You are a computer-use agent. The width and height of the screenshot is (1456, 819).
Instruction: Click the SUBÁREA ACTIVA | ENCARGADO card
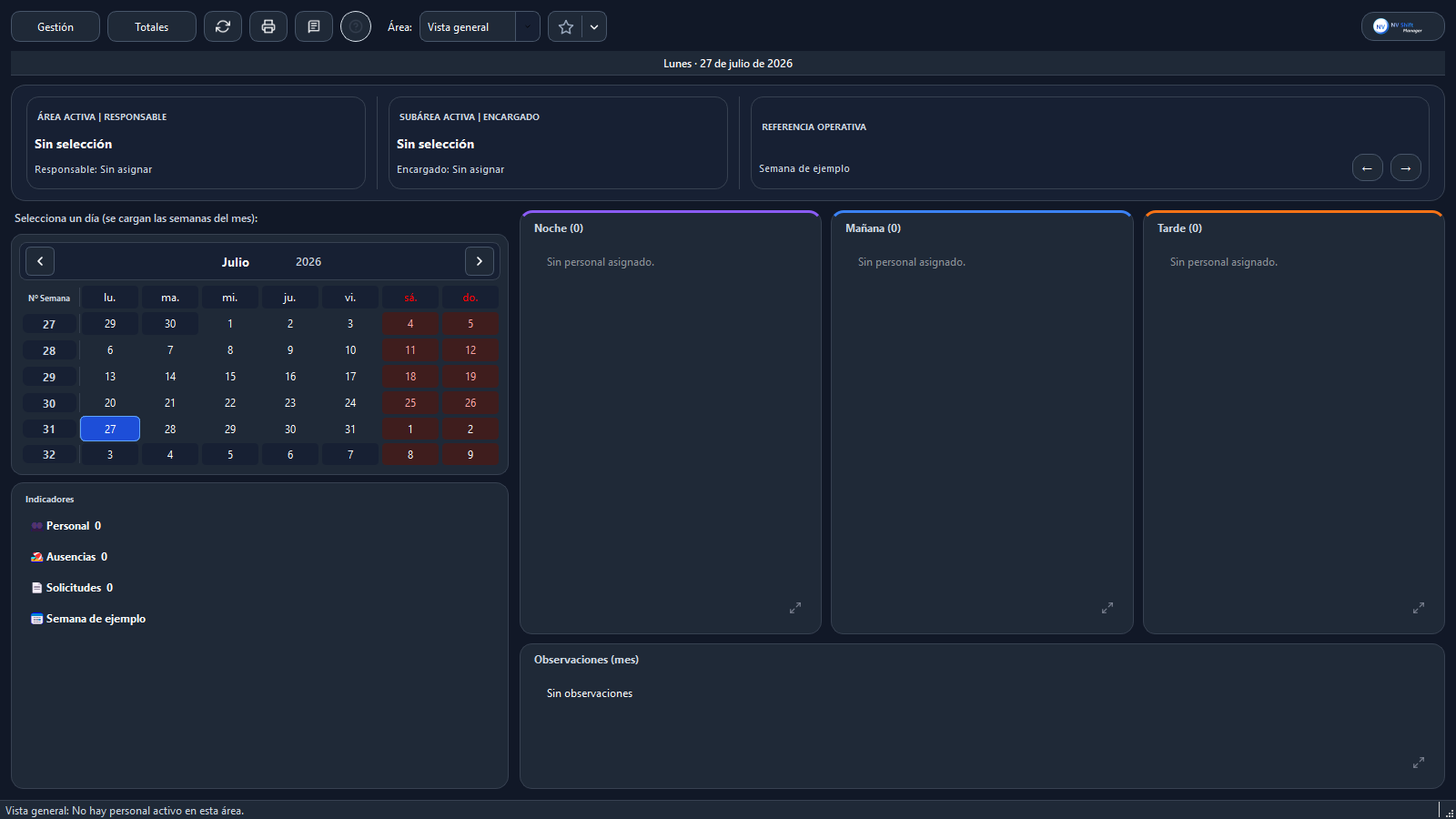pos(558,143)
